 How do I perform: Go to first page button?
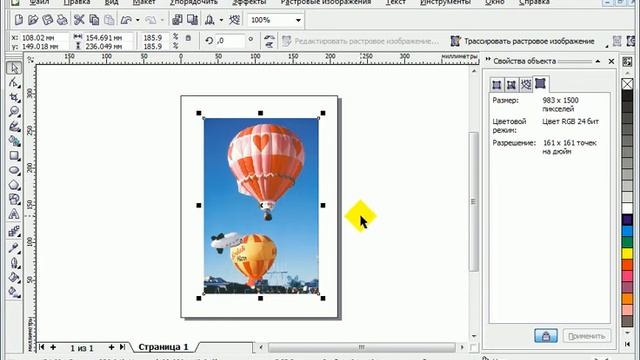[x=42, y=347]
